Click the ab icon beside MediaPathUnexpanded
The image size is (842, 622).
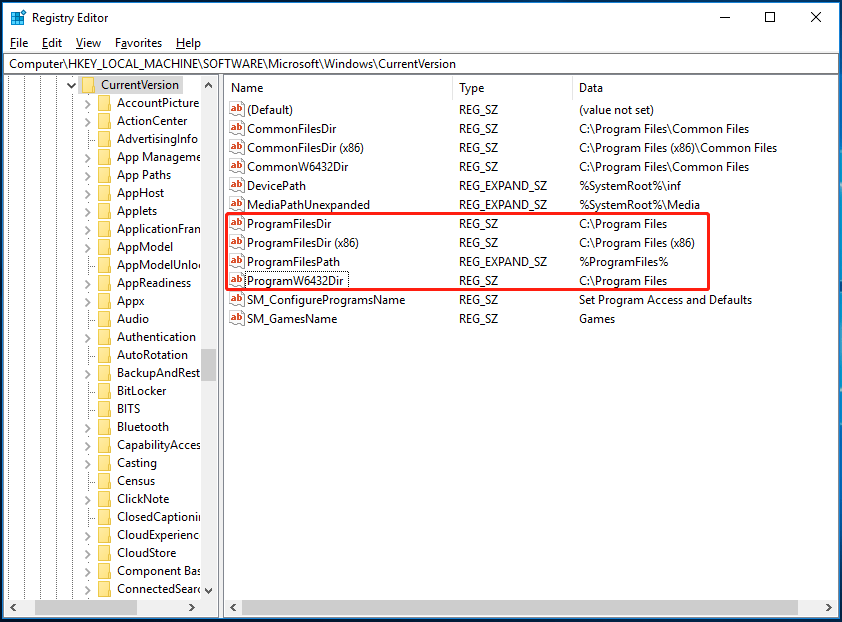[239, 205]
